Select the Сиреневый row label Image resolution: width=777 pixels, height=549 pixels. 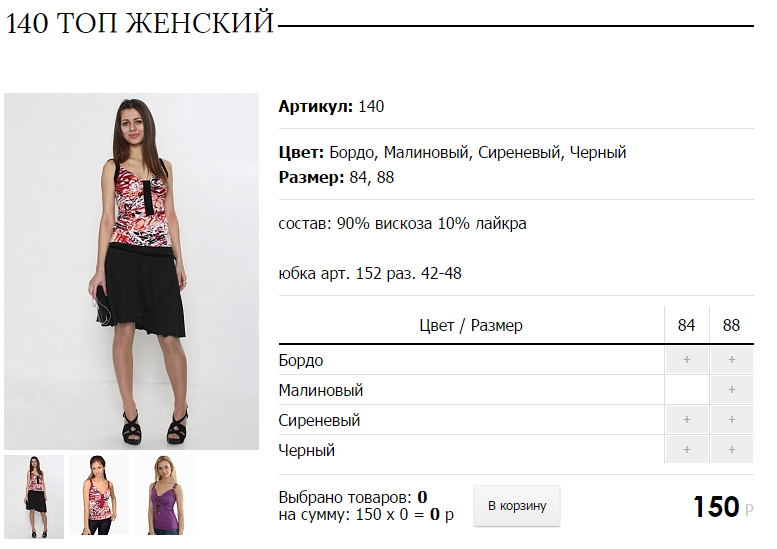(319, 421)
